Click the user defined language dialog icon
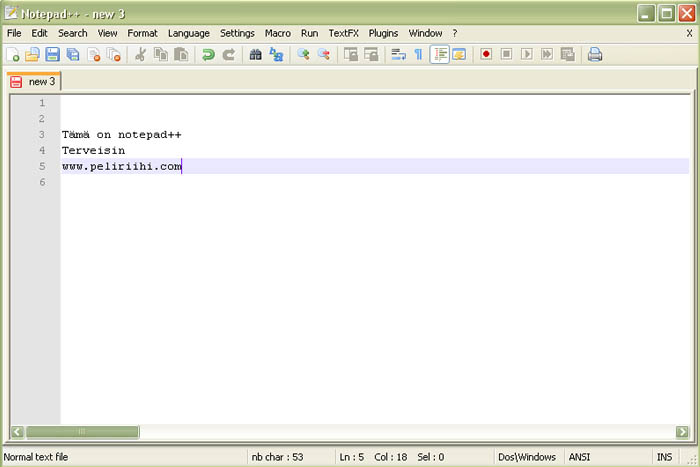The width and height of the screenshot is (700, 467). click(459, 54)
